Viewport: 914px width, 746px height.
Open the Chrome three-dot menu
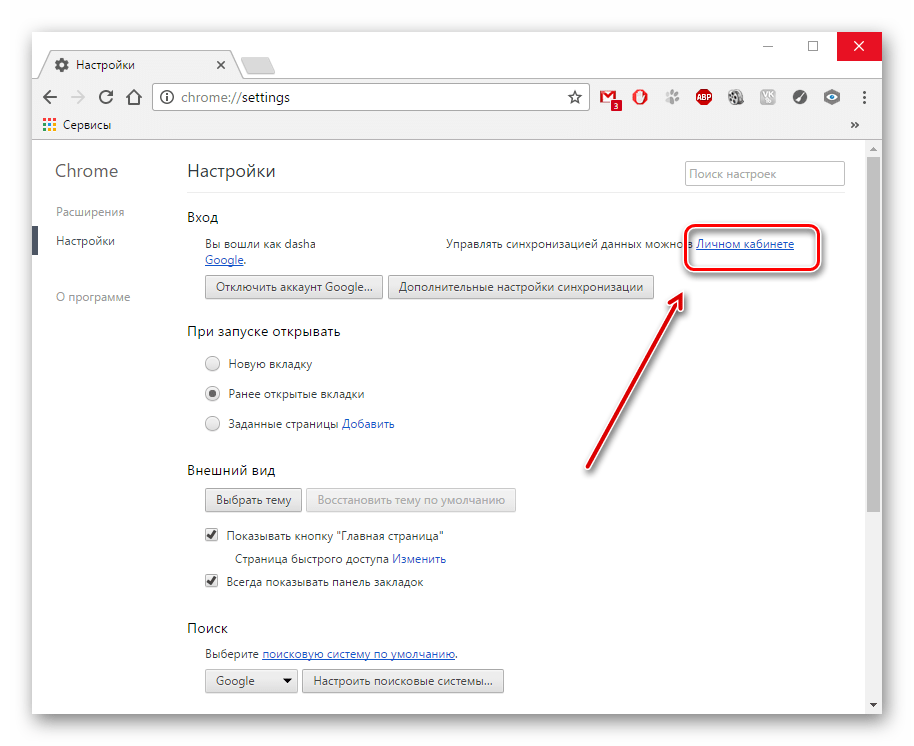tap(864, 97)
